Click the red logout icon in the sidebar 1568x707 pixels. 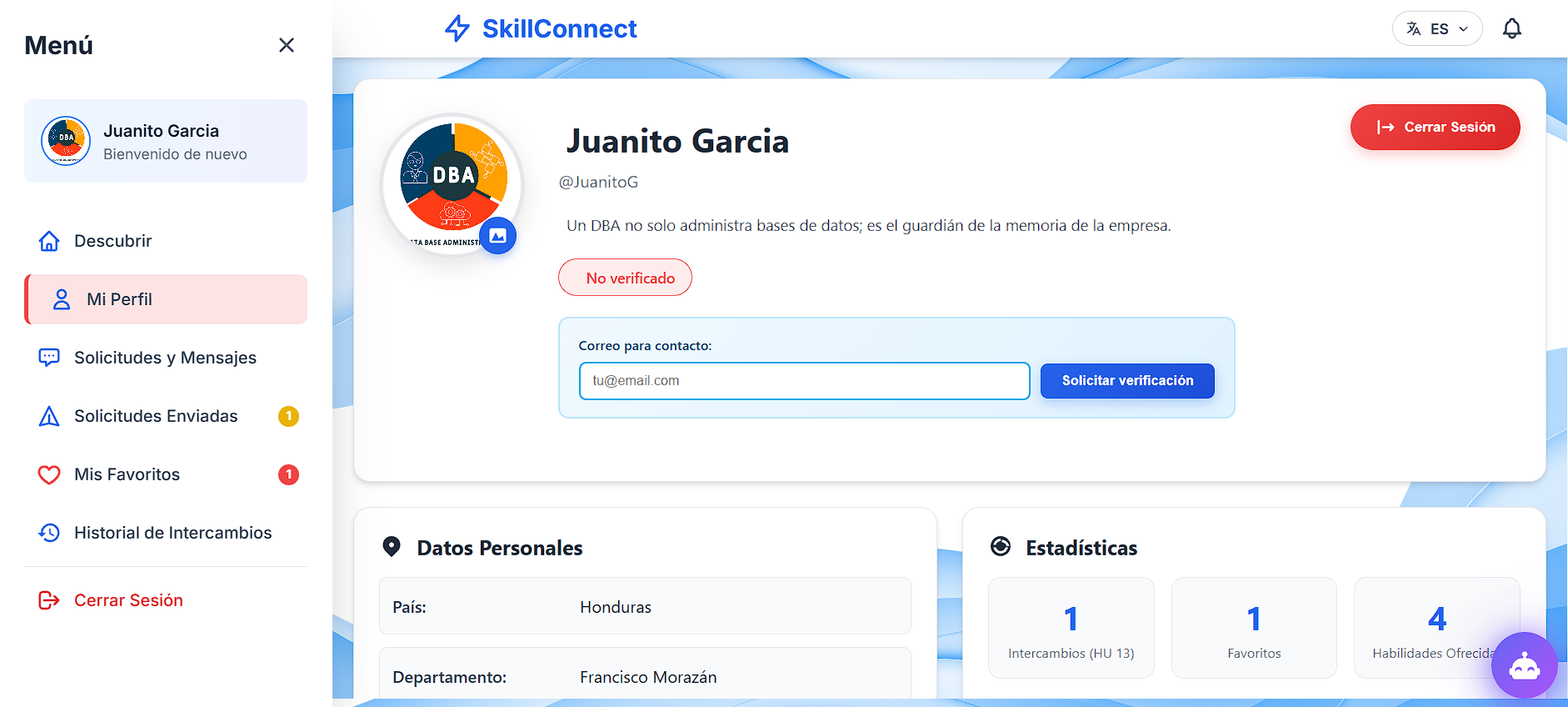point(49,600)
